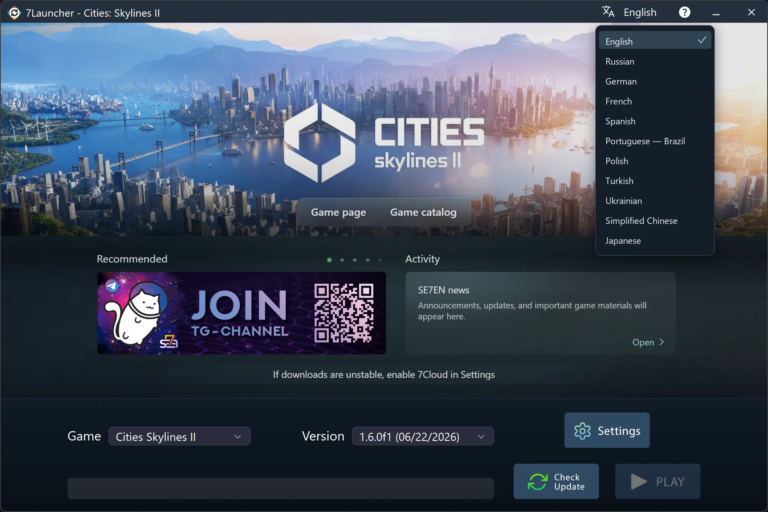
Task: Open the Game page button
Action: click(338, 212)
